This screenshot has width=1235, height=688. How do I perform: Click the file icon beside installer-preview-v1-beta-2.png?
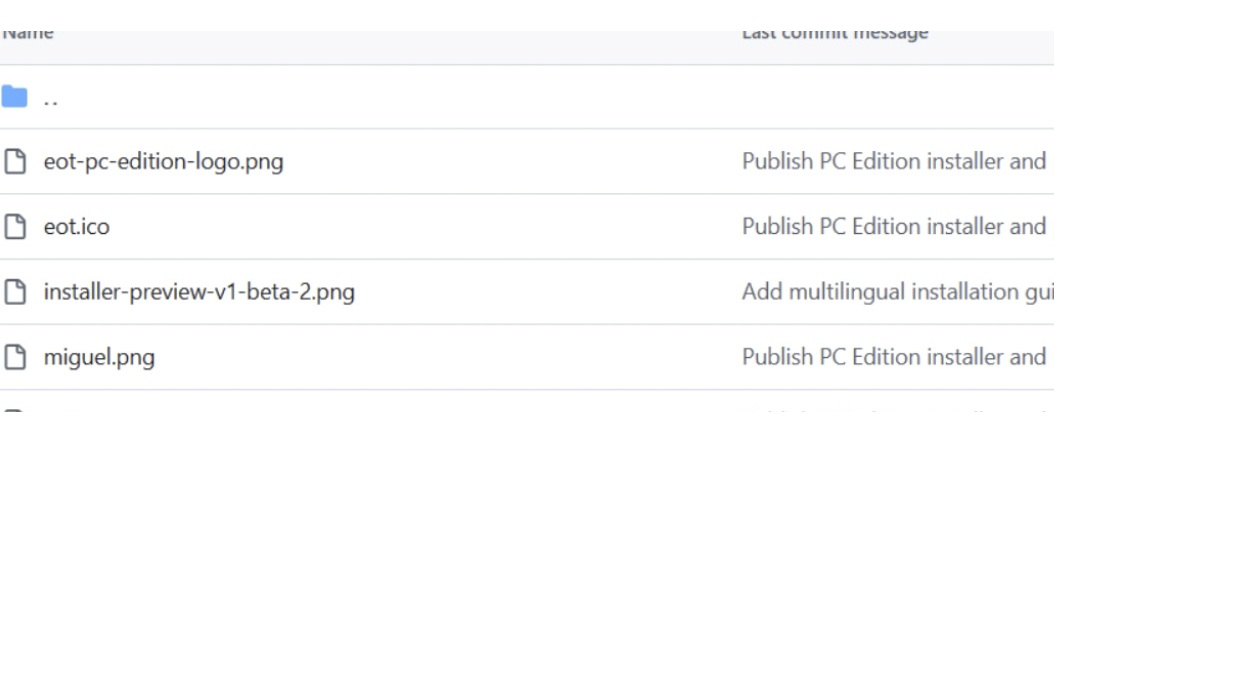tap(14, 292)
